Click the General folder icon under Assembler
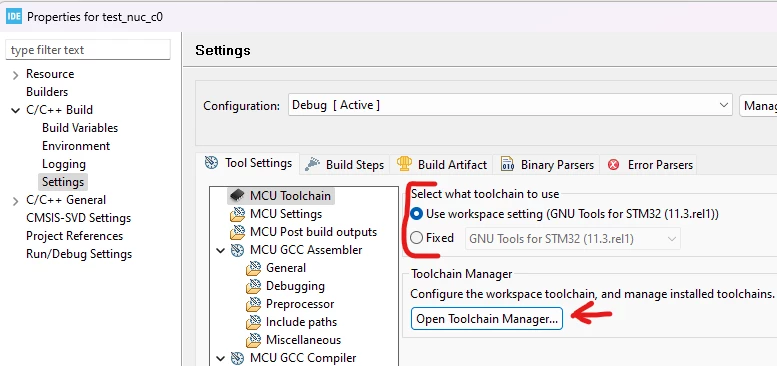The height and width of the screenshot is (366, 777). click(x=253, y=268)
